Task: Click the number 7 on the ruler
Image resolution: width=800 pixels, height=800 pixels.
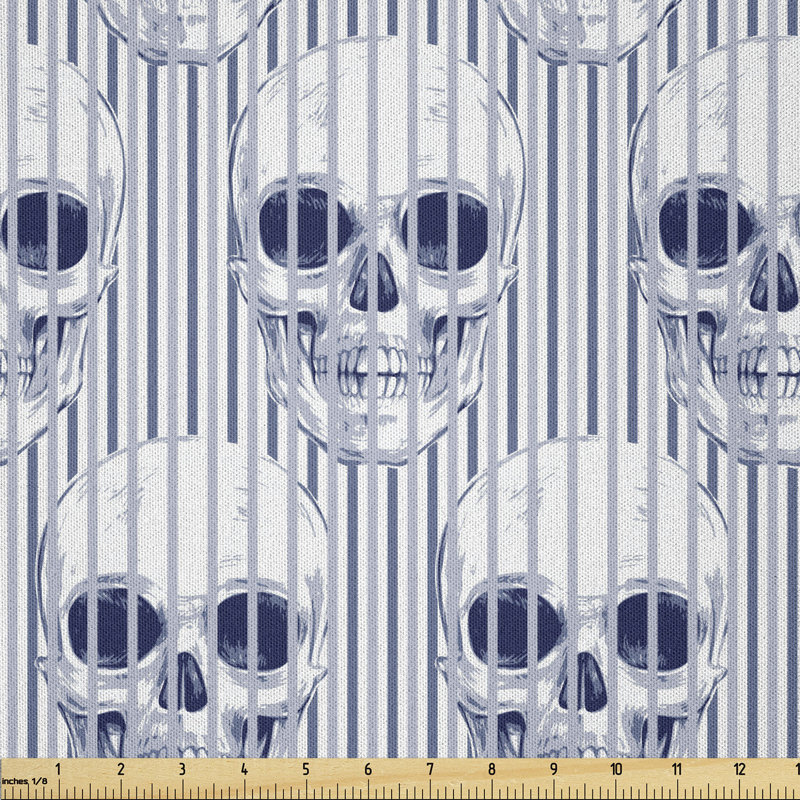Action: pyautogui.click(x=430, y=769)
